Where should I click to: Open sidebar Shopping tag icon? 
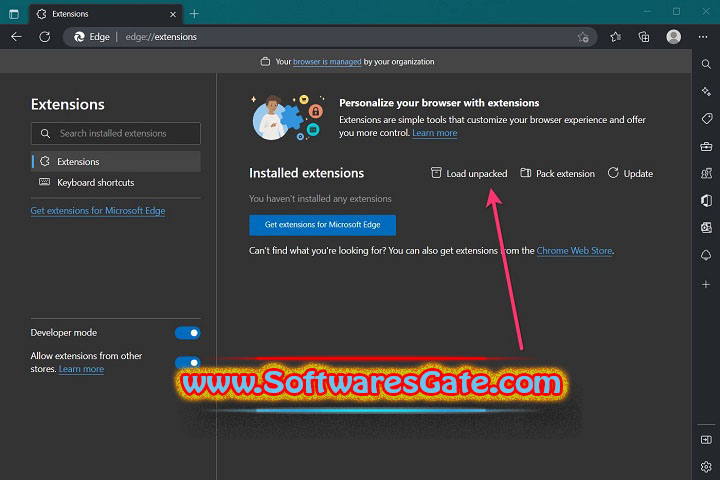706,119
